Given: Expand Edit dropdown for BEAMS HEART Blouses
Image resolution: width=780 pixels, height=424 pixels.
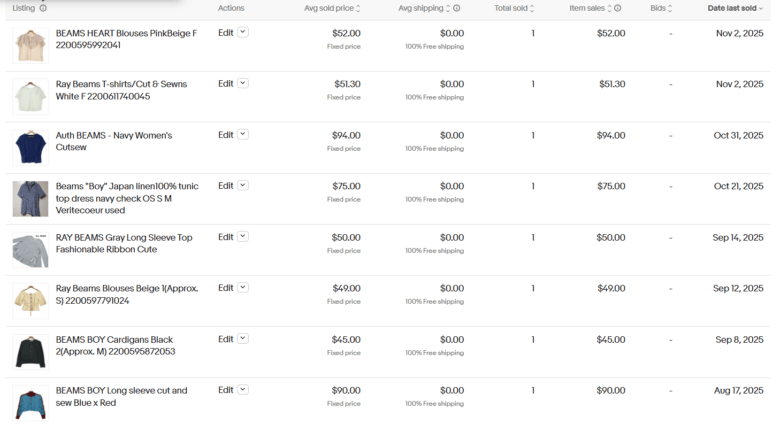Looking at the screenshot, I should pyautogui.click(x=243, y=33).
